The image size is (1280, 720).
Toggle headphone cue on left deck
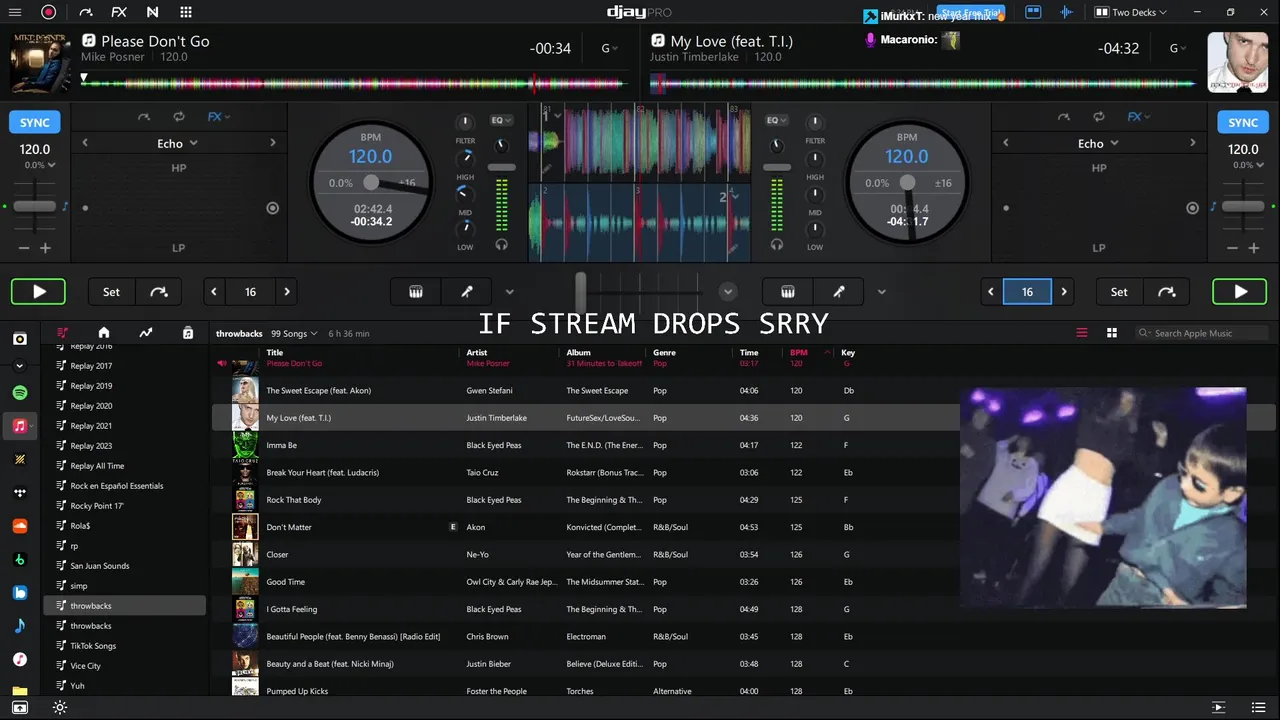(x=501, y=244)
